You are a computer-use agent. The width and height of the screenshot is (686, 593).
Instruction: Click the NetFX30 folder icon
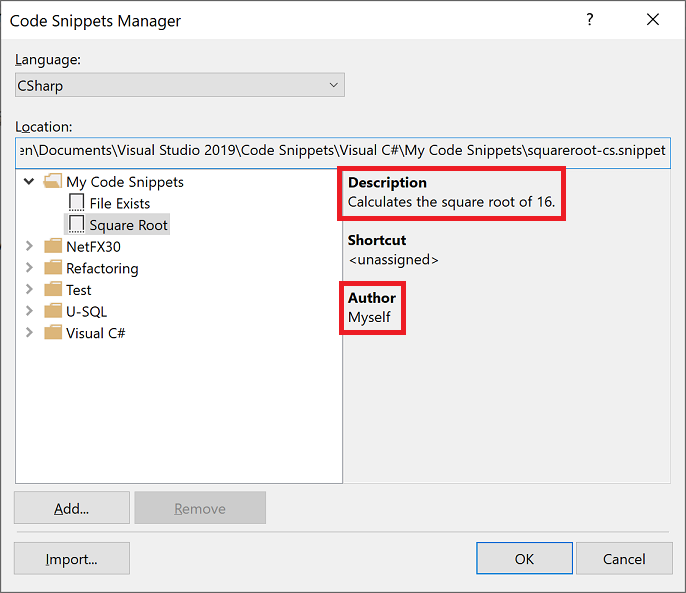tap(53, 246)
